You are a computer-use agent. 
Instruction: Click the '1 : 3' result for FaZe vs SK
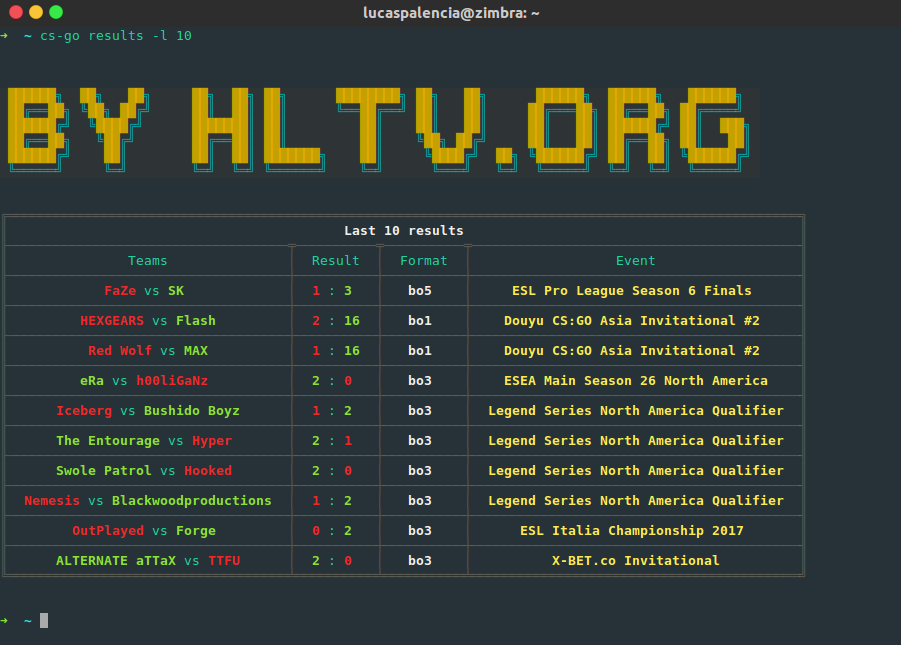(332, 290)
